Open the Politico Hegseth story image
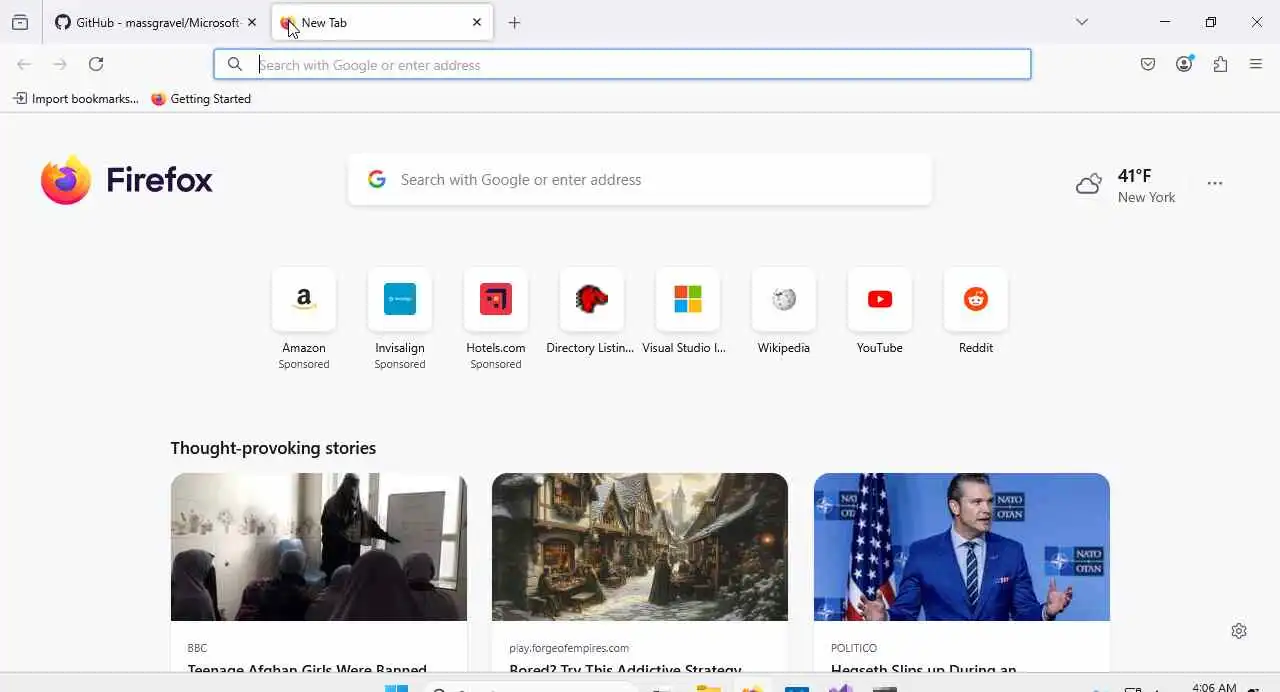 962,547
